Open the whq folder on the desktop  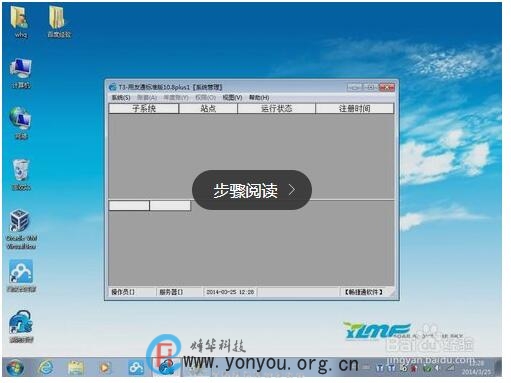[x=20, y=22]
